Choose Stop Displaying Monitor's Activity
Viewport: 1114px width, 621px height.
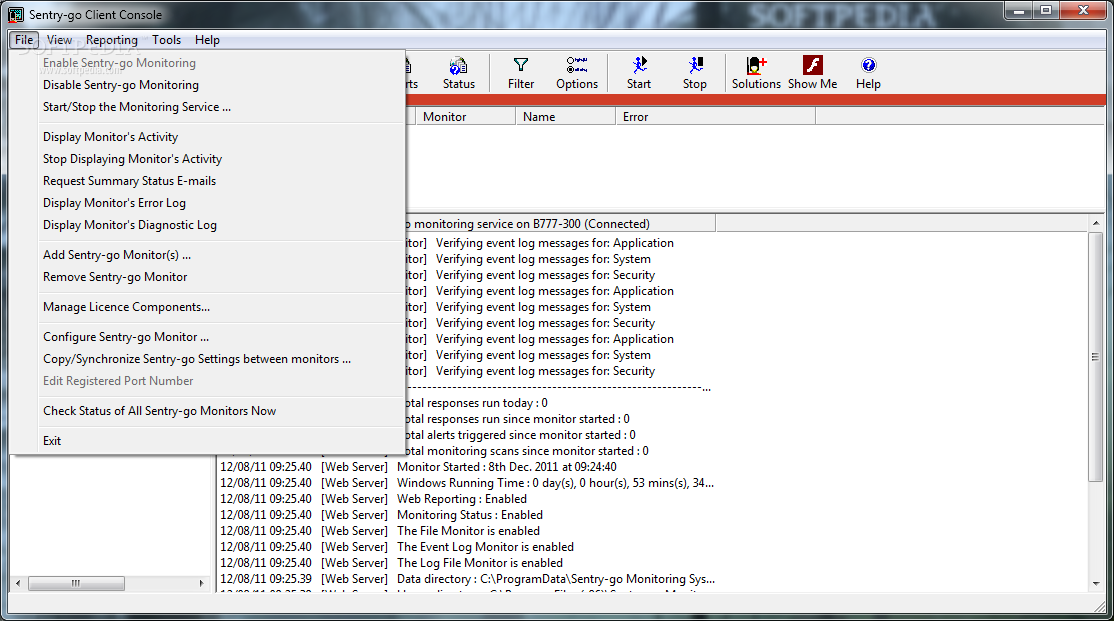[207, 158]
